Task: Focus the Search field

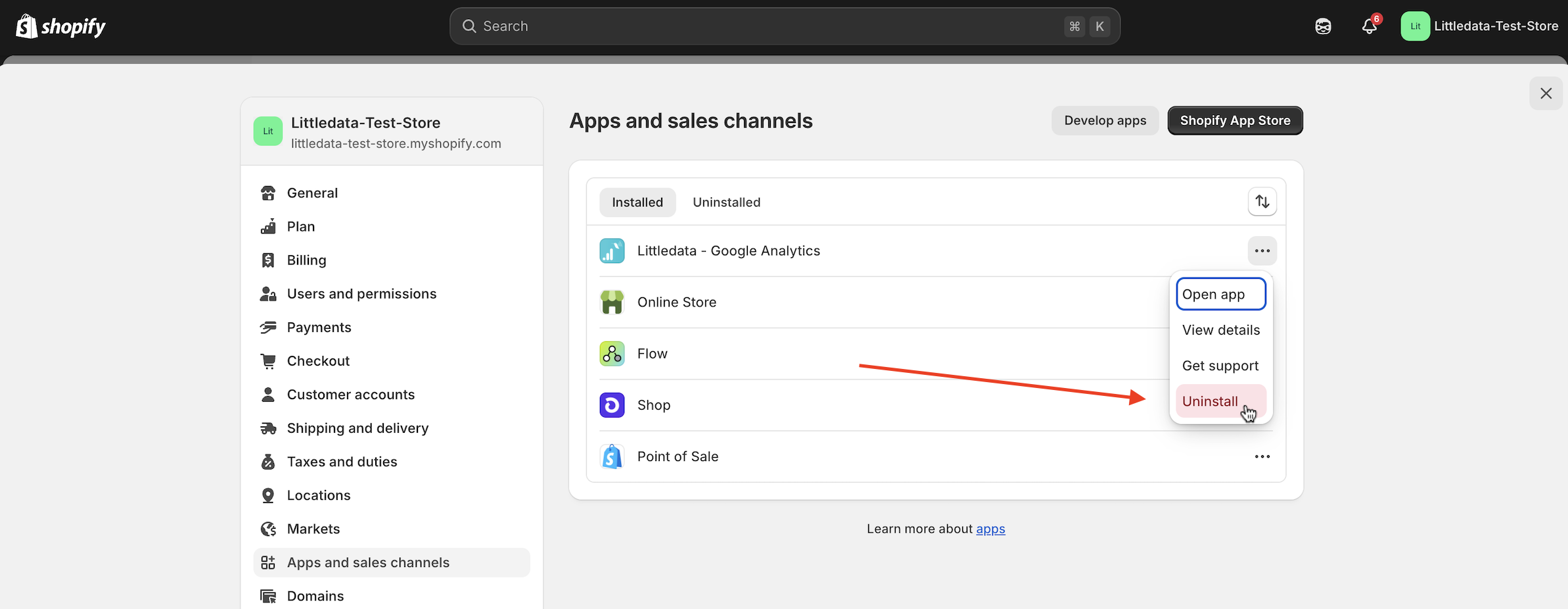Action: coord(785,26)
